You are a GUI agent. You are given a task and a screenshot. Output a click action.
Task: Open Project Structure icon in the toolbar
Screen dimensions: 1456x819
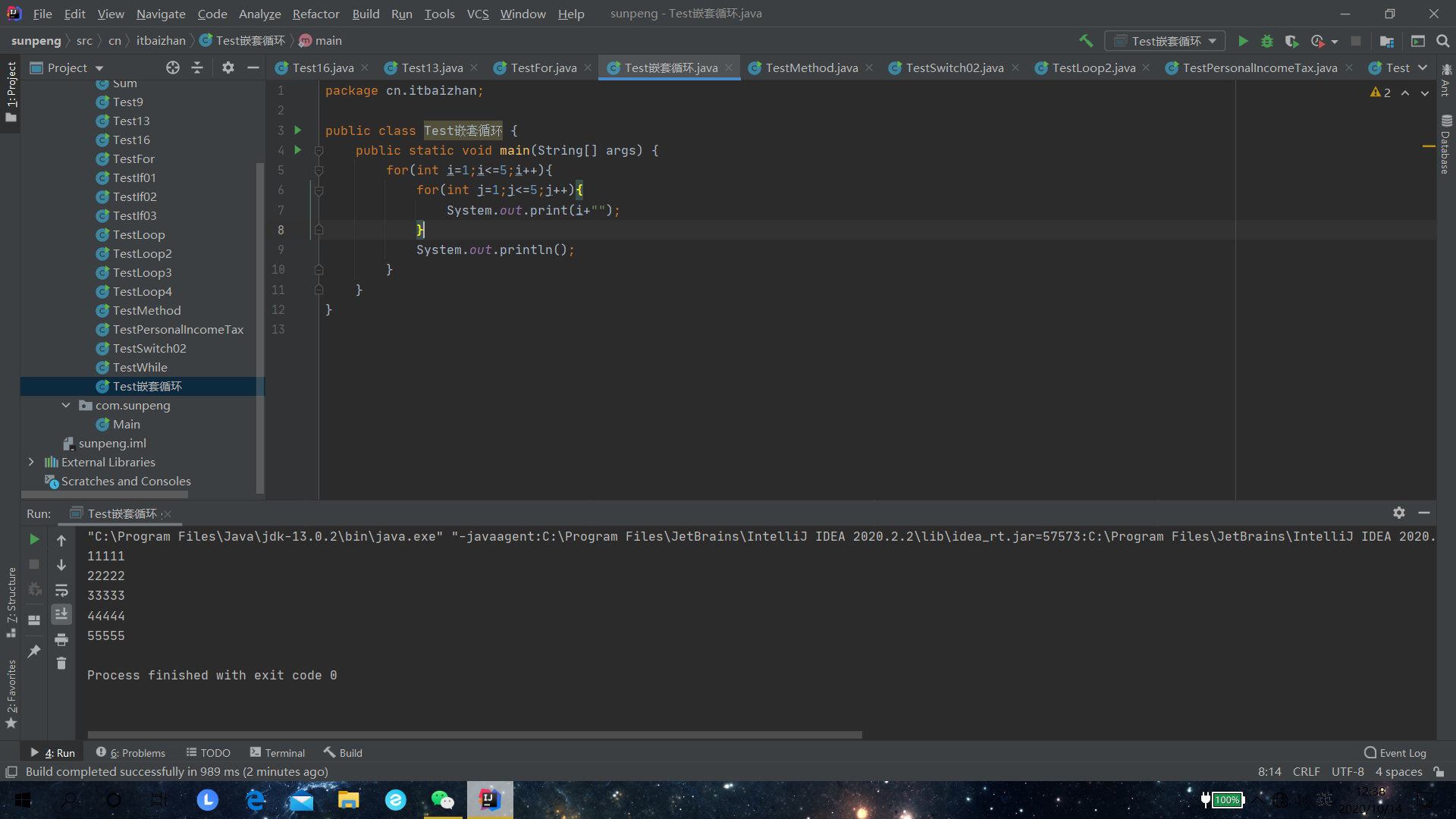click(x=1387, y=41)
